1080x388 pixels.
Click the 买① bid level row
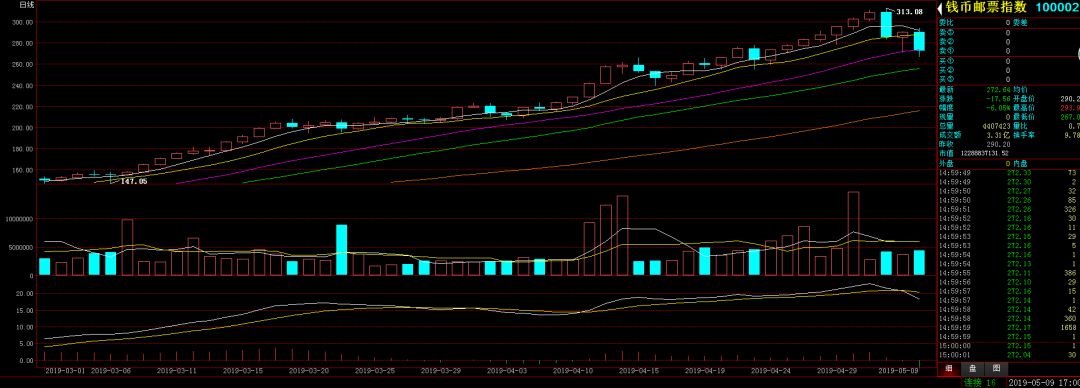[1008, 61]
